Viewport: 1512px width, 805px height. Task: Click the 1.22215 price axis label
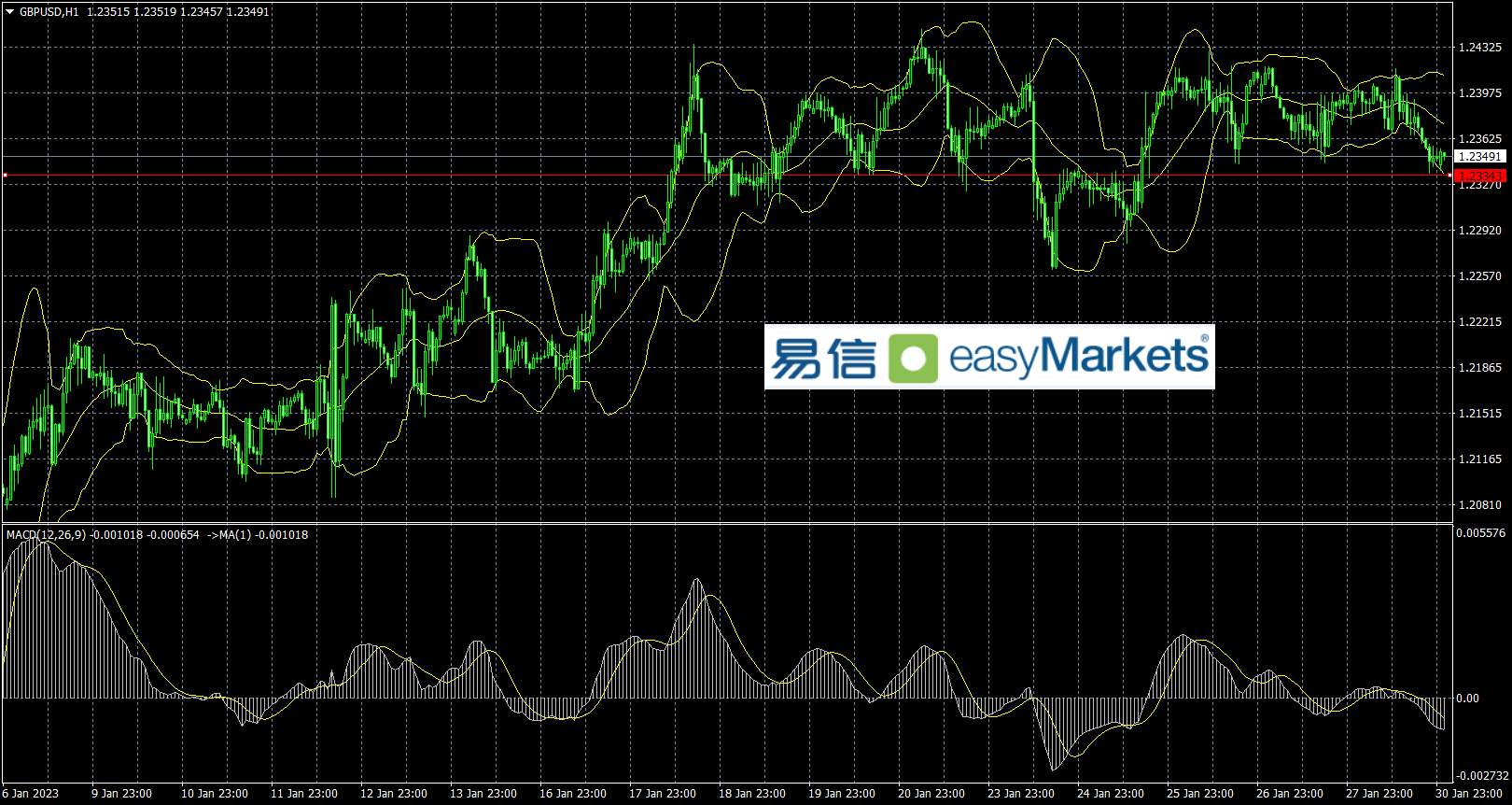point(1480,322)
